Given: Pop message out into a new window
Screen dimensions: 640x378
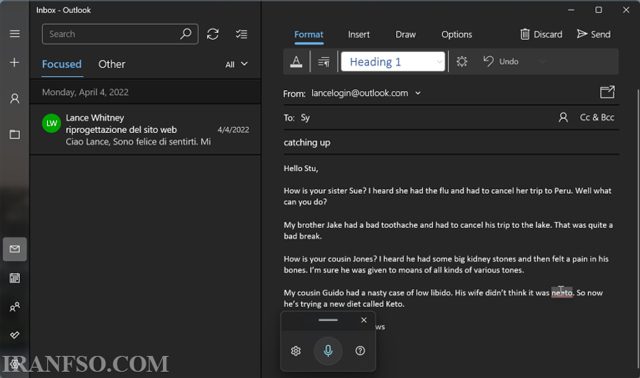Looking at the screenshot, I should coord(607,92).
